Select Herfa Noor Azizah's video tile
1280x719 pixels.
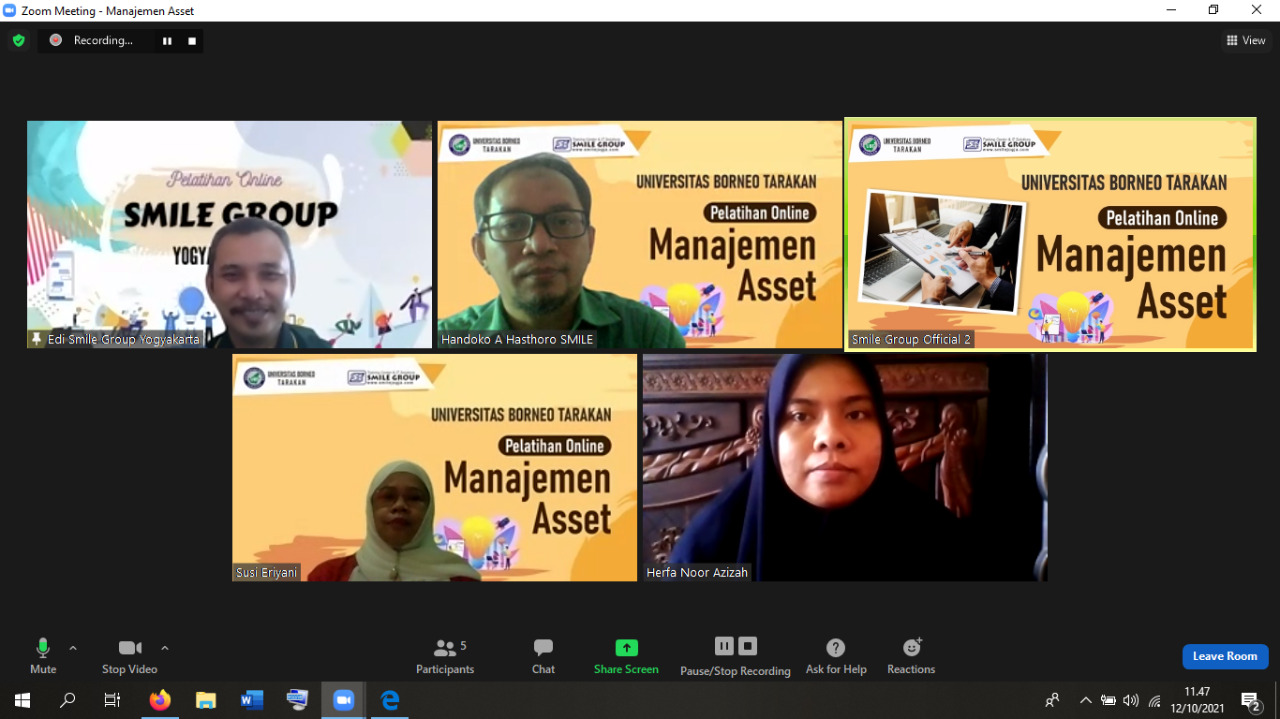845,467
